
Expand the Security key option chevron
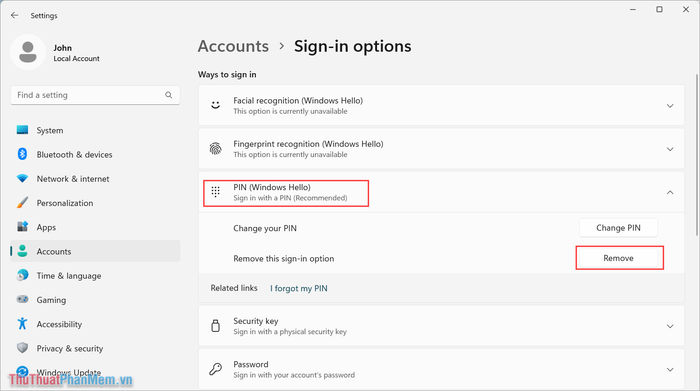pos(670,326)
